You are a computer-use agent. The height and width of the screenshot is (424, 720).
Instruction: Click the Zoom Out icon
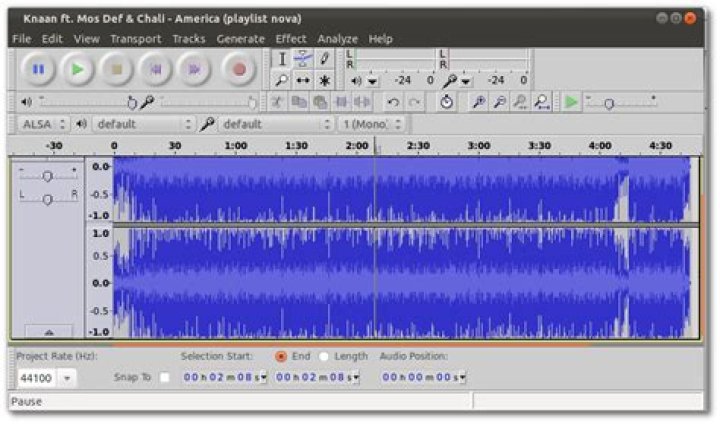coord(500,102)
